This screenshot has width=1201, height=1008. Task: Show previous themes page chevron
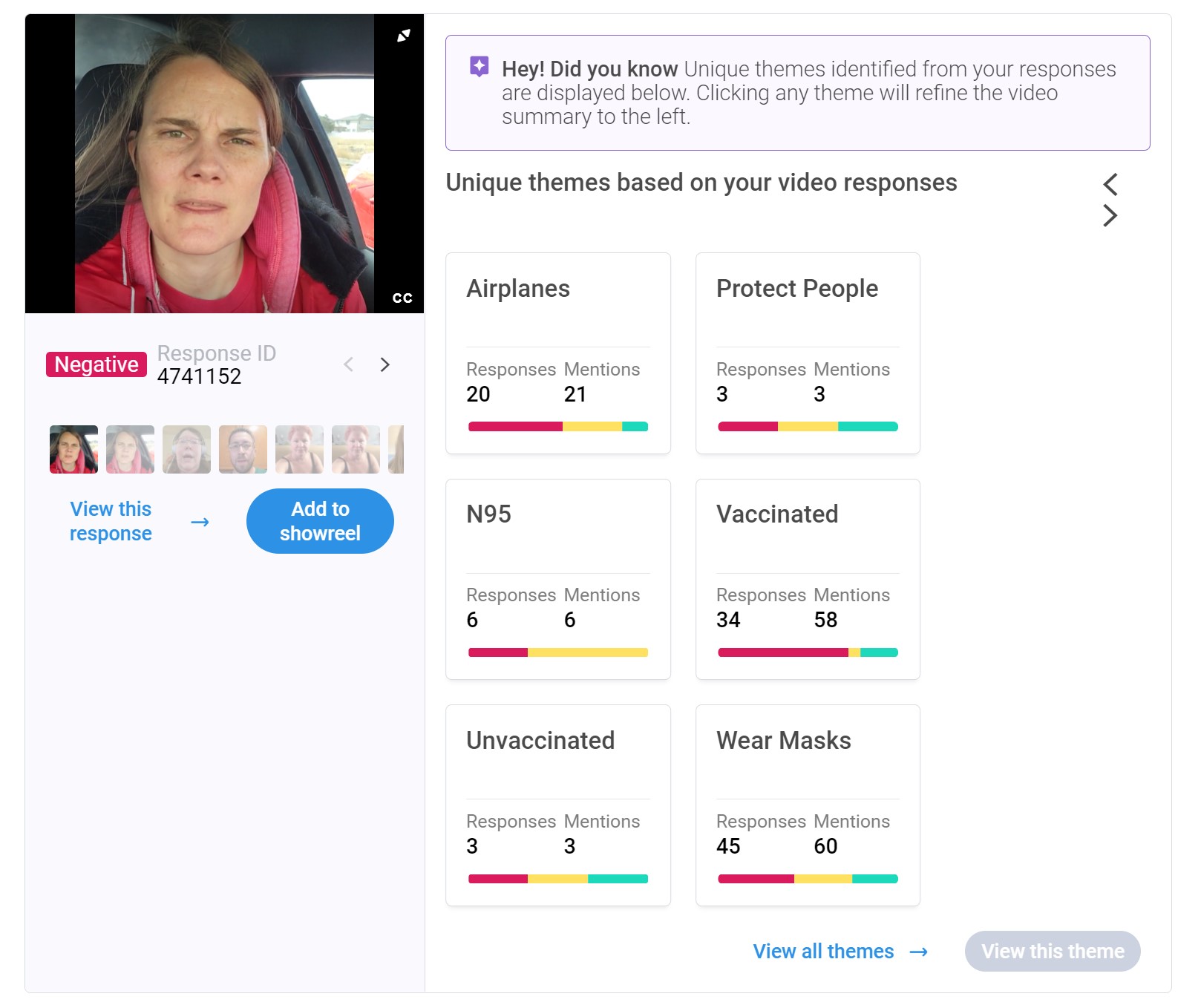[1110, 184]
